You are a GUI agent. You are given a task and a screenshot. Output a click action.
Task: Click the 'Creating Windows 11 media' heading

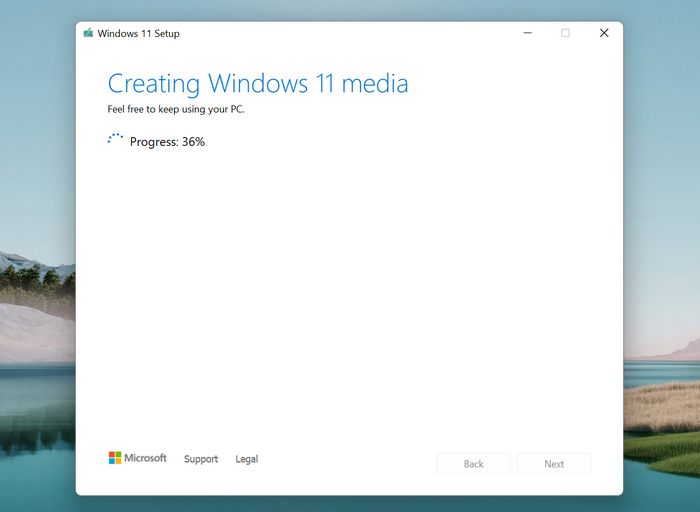pos(258,84)
